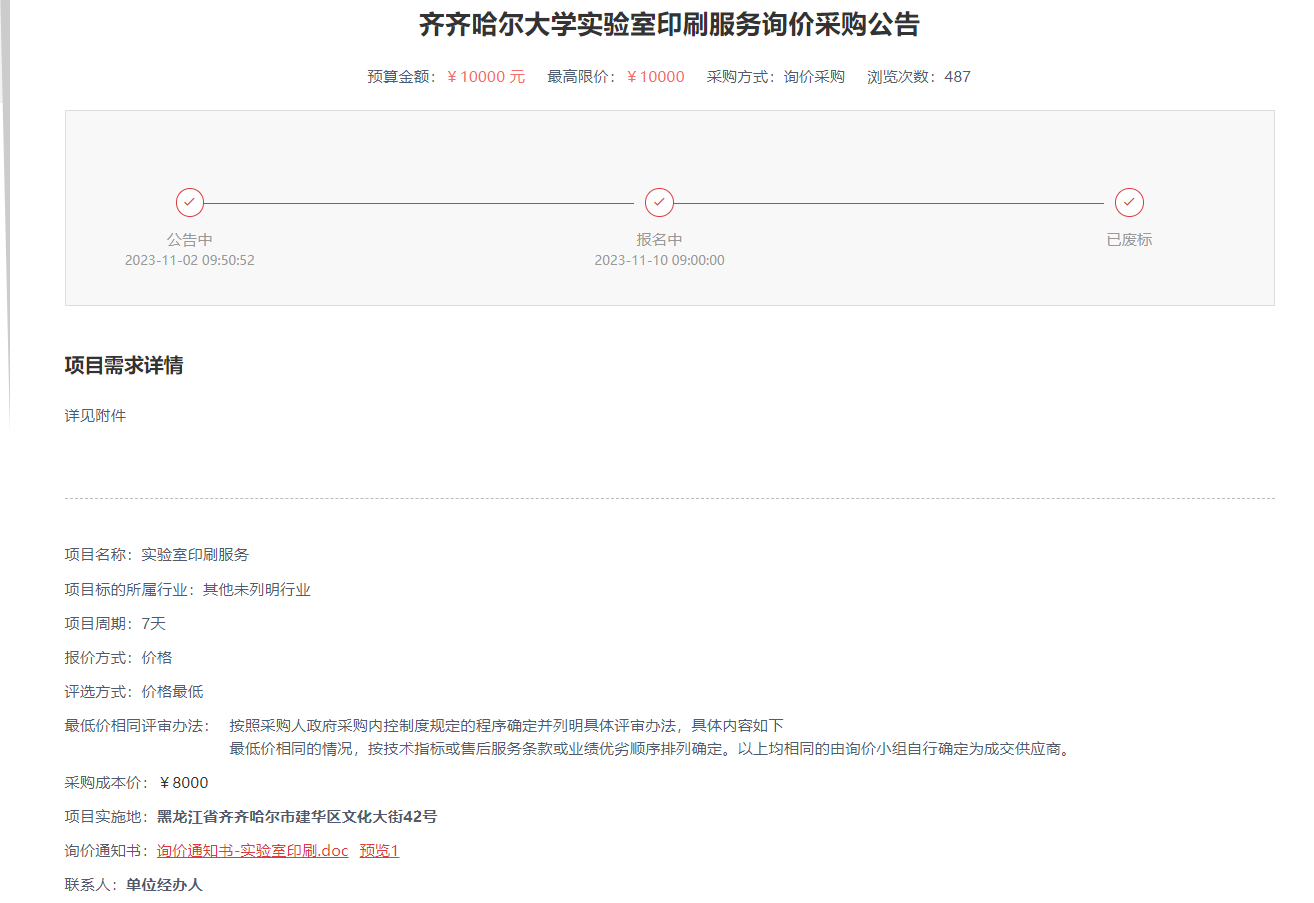Image resolution: width=1314 pixels, height=903 pixels.
Task: Click the 项目需求详情 section heading
Action: click(124, 366)
